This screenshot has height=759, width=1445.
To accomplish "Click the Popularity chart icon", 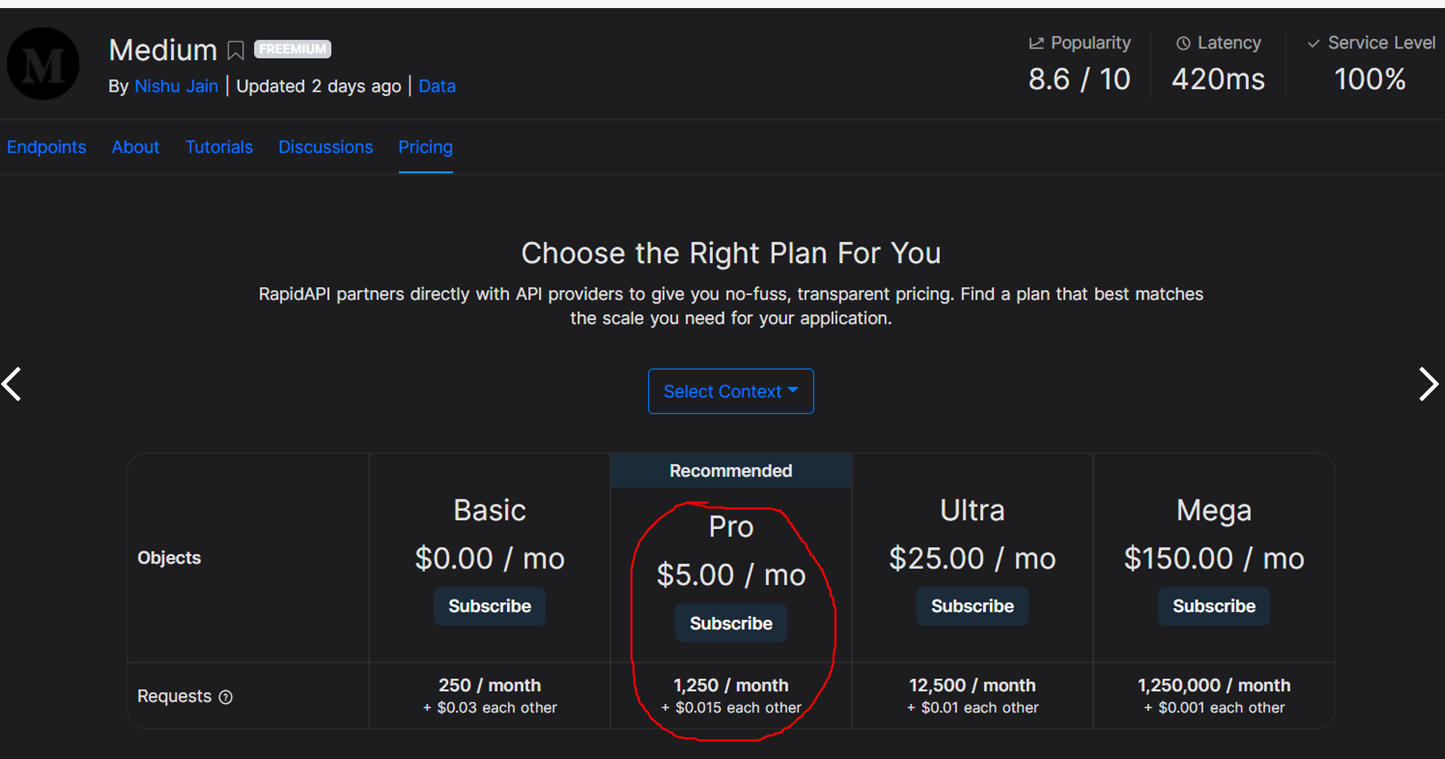I will 1036,44.
